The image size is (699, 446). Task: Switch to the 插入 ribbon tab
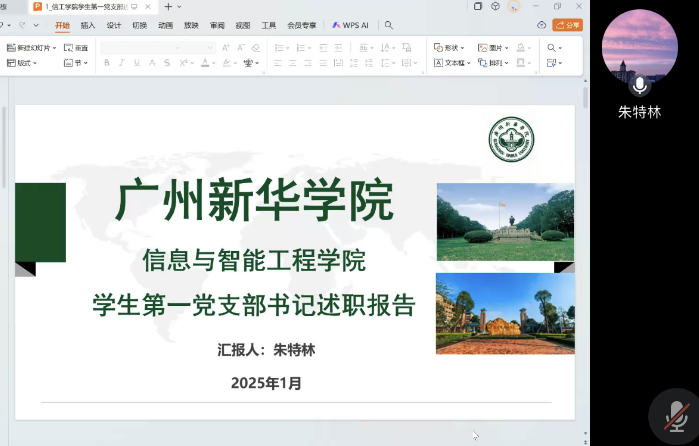88,25
